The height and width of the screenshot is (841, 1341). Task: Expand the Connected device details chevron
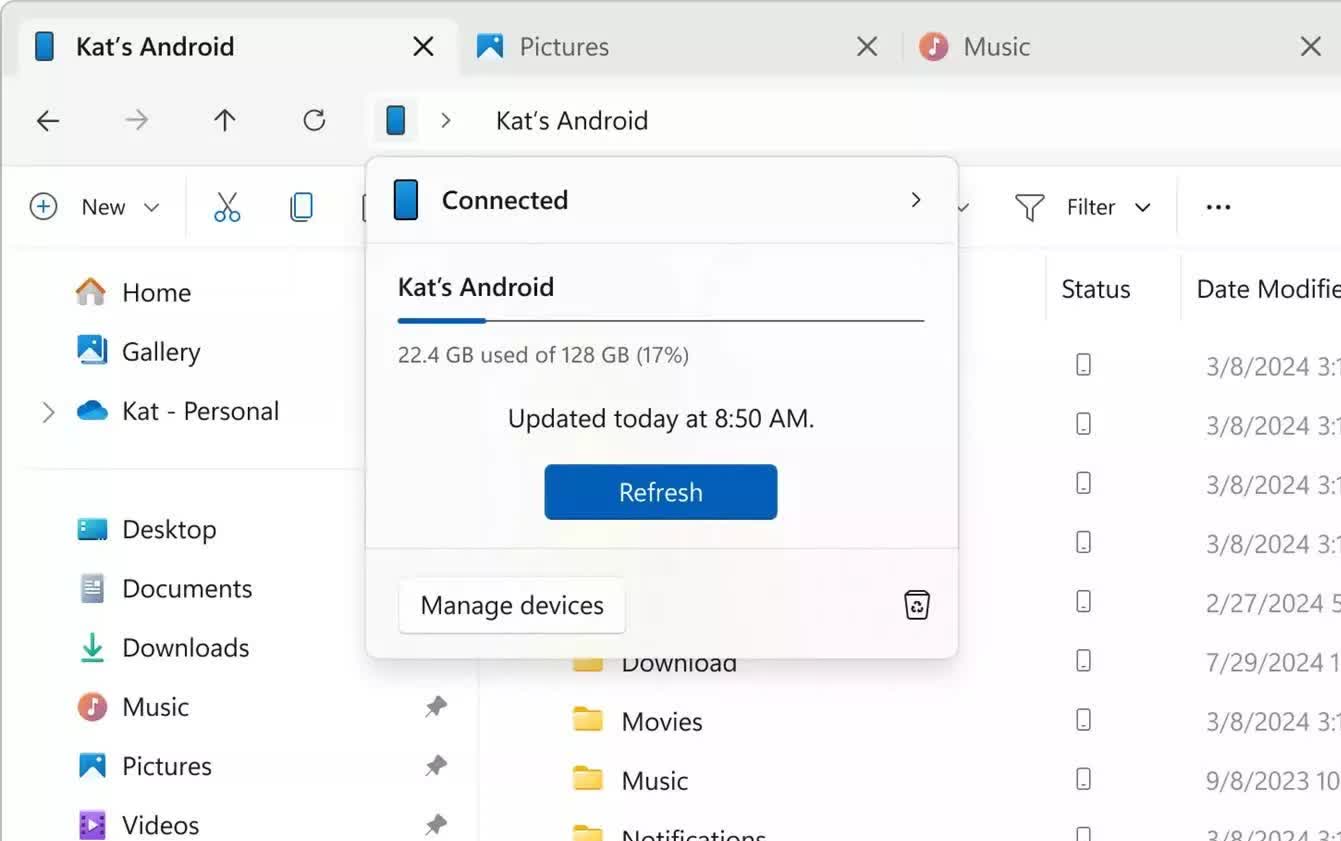[915, 200]
